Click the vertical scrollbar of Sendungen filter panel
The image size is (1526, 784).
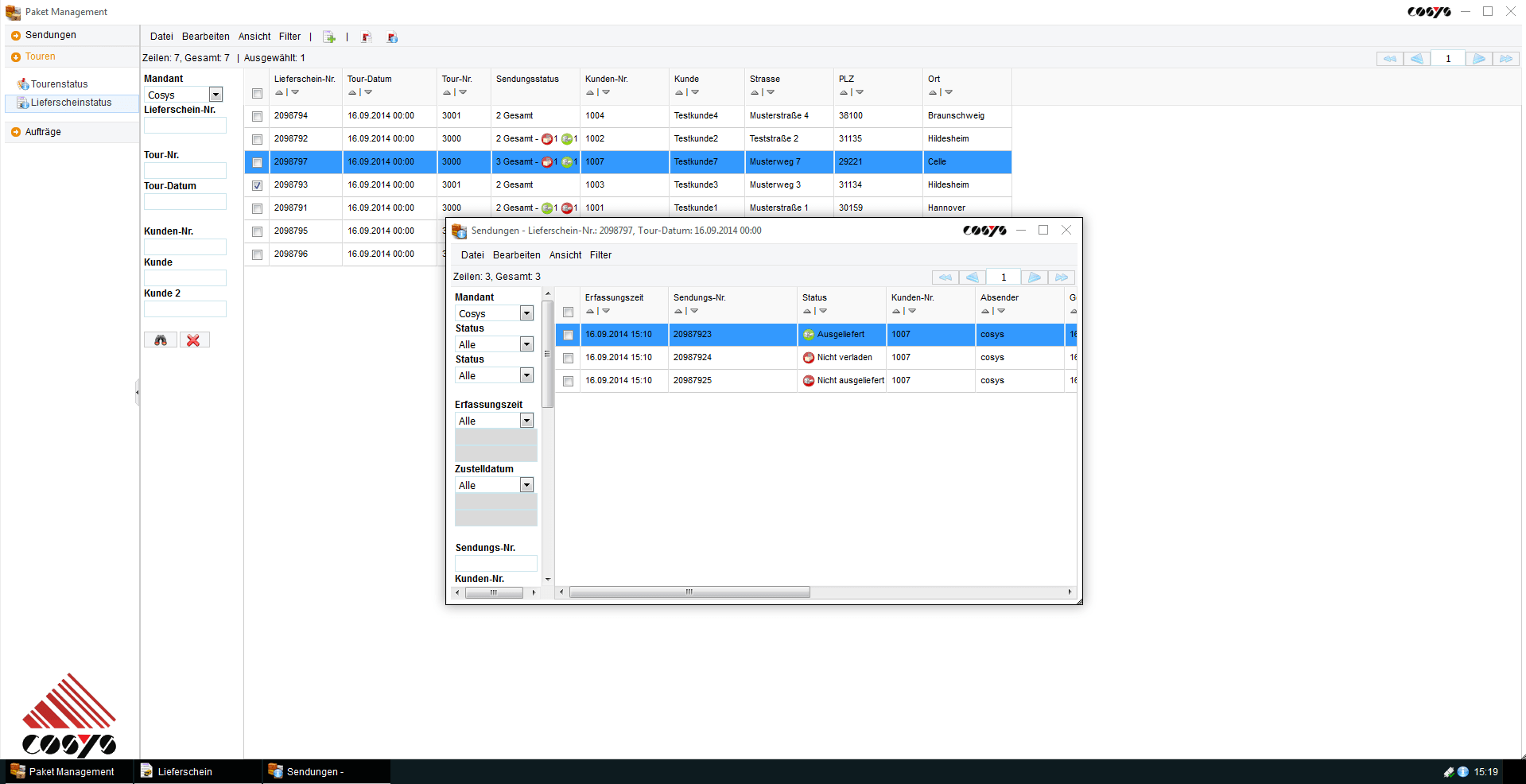pyautogui.click(x=547, y=354)
